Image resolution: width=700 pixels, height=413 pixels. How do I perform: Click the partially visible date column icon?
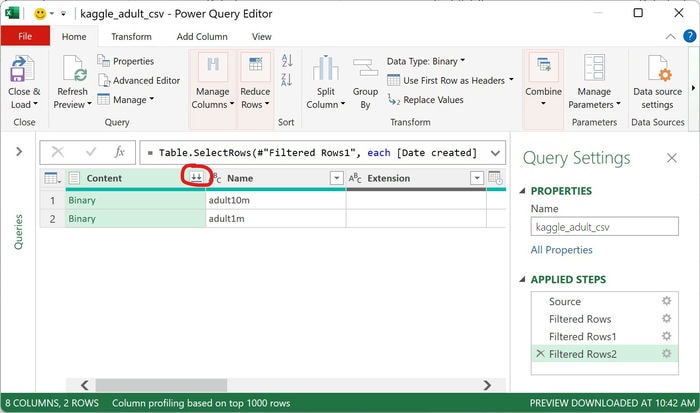click(495, 178)
